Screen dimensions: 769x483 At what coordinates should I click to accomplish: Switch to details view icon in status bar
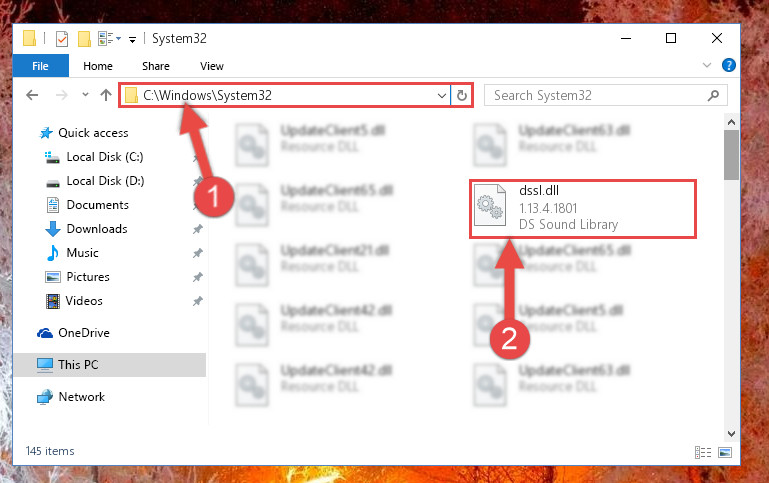click(x=703, y=452)
